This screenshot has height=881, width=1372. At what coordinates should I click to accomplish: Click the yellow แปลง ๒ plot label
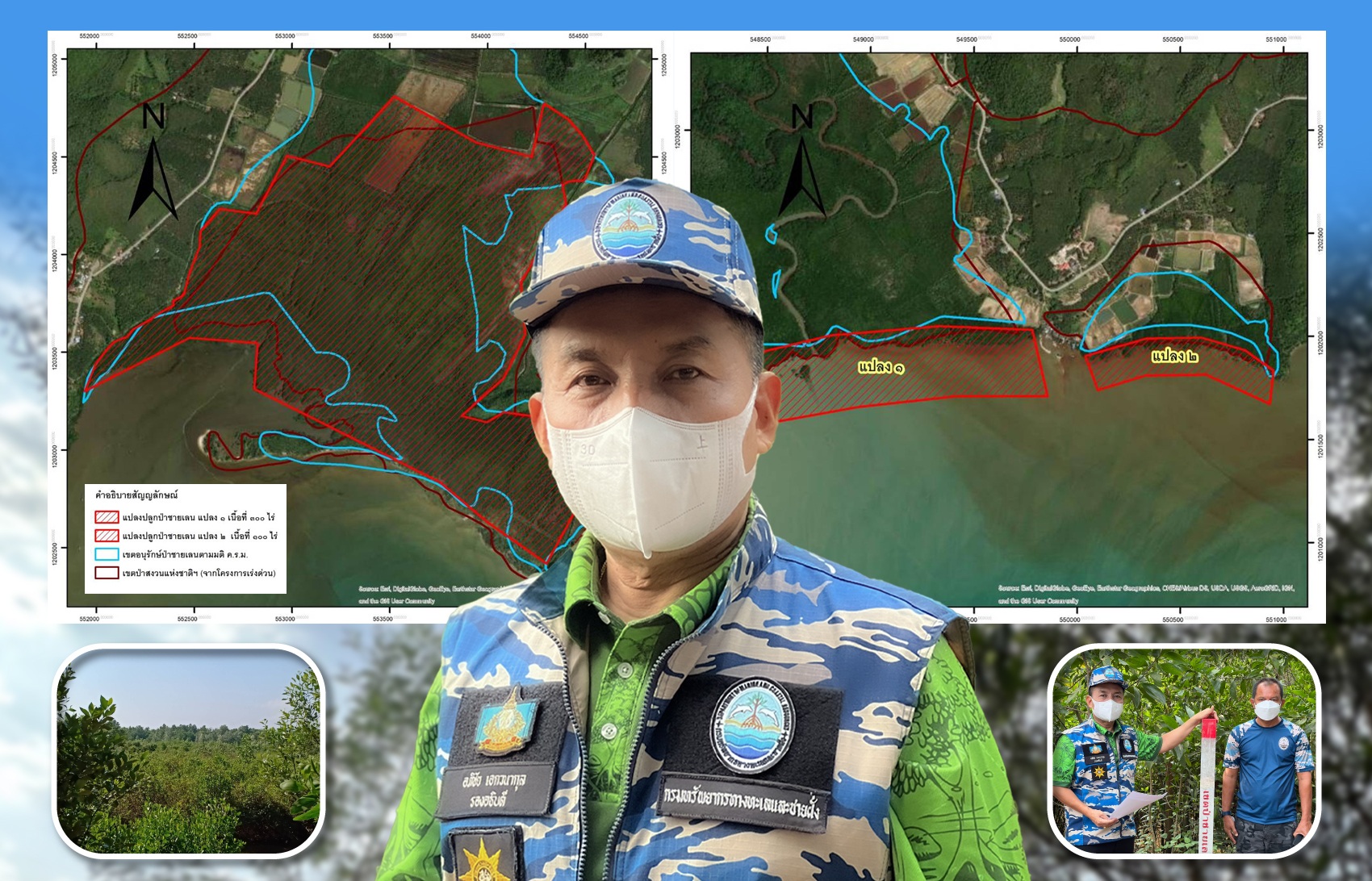[x=1174, y=357]
